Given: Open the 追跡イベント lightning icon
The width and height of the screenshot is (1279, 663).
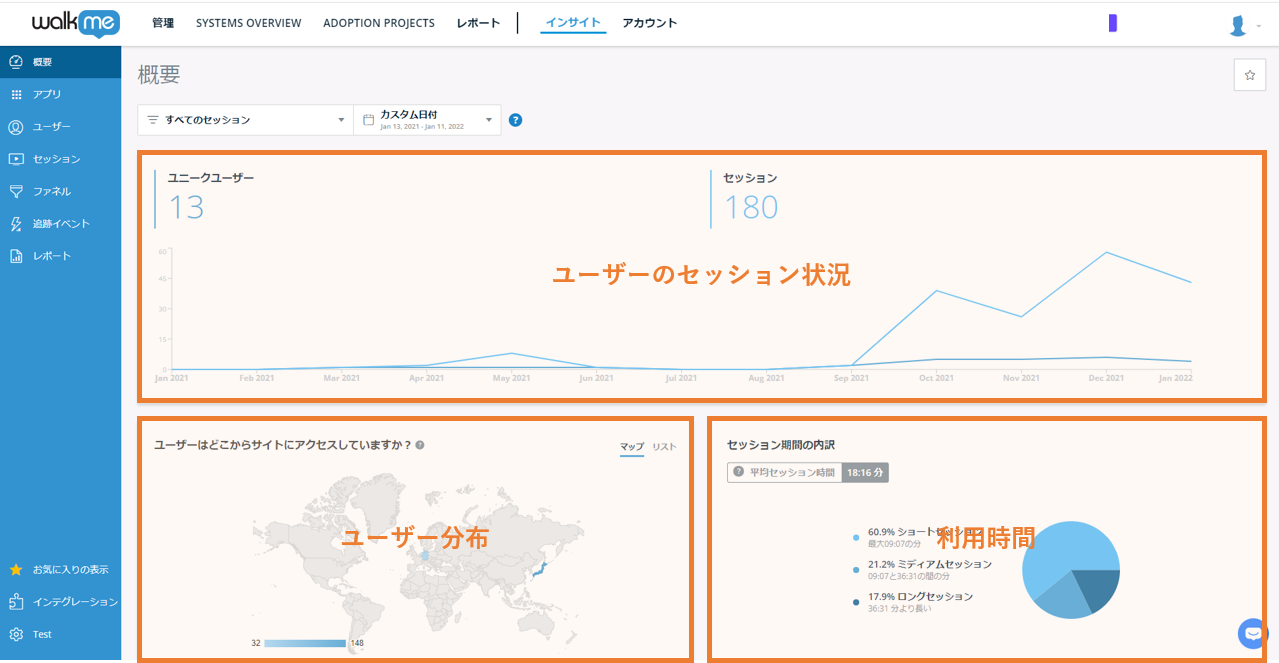Looking at the screenshot, I should (16, 224).
